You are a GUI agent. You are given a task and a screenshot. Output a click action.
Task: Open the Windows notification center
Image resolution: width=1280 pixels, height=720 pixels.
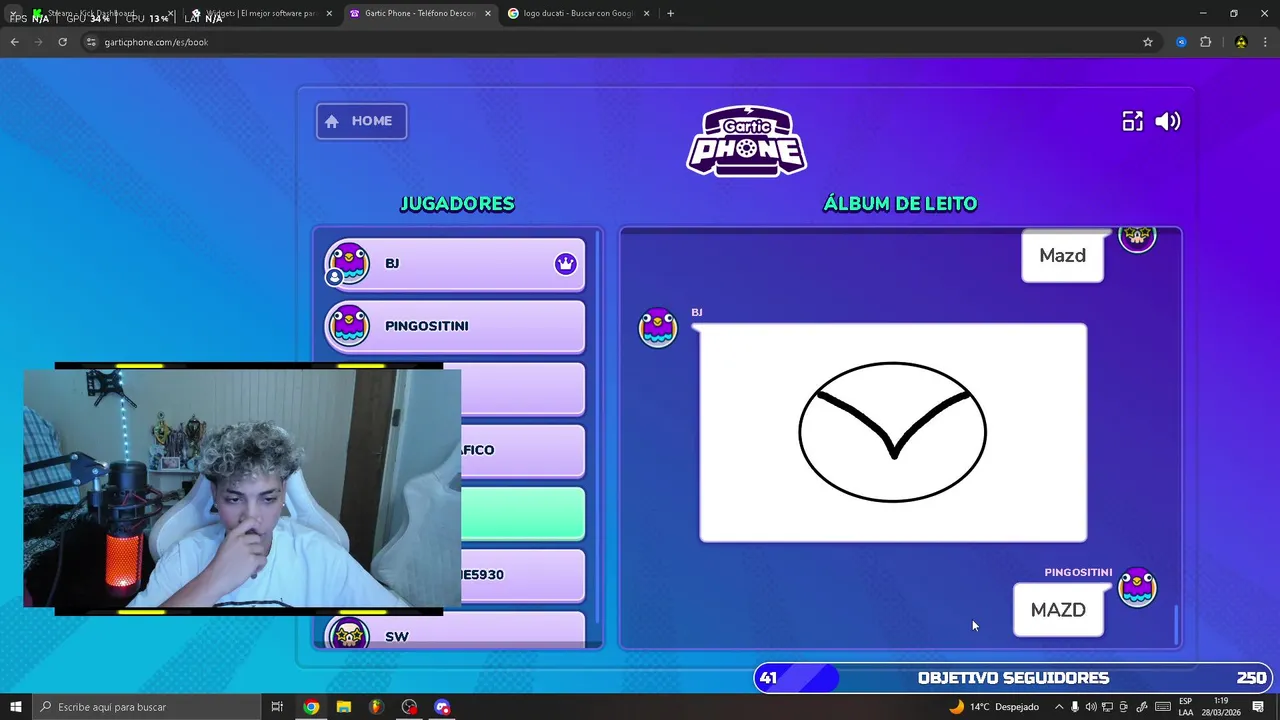[1258, 707]
